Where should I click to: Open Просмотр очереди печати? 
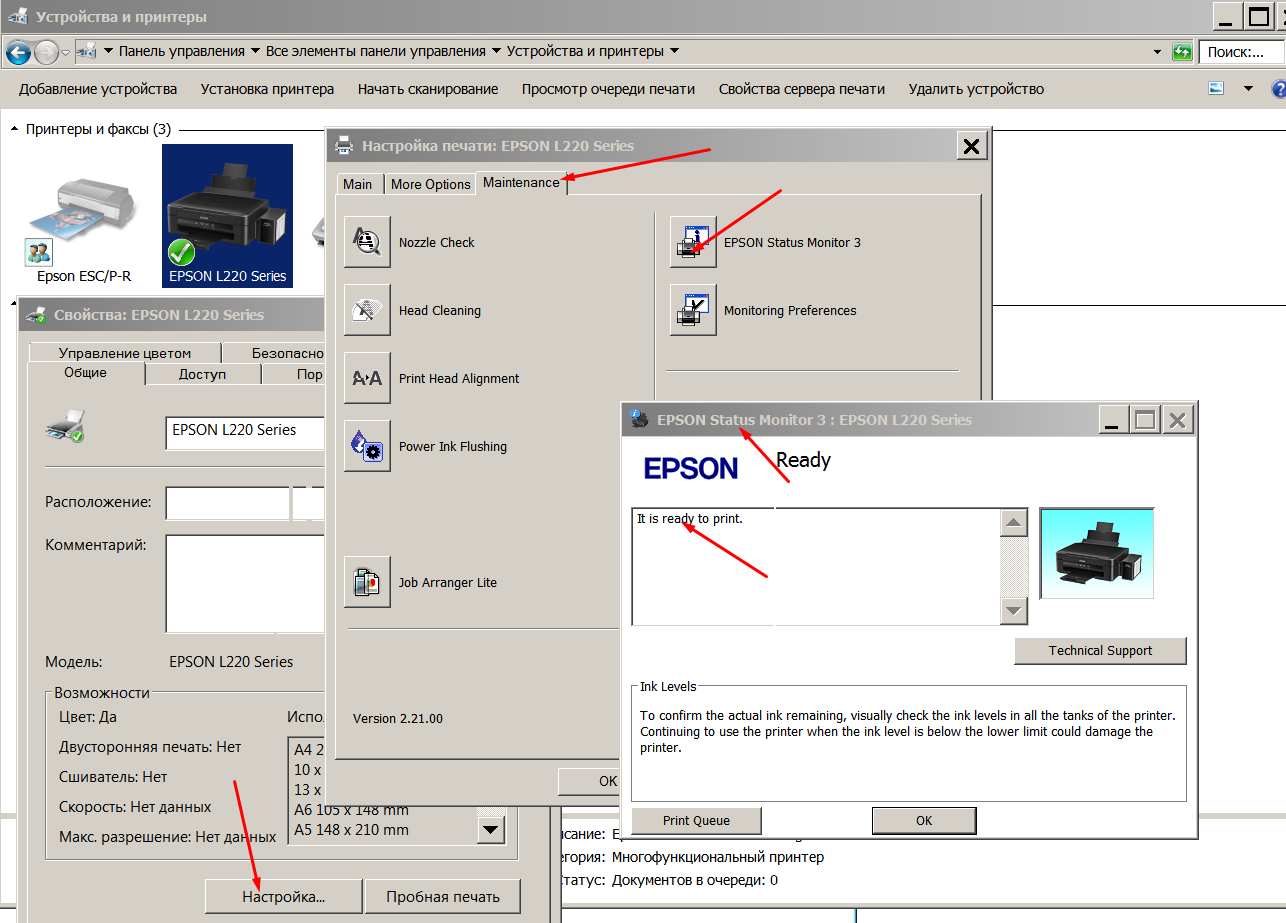coord(608,89)
